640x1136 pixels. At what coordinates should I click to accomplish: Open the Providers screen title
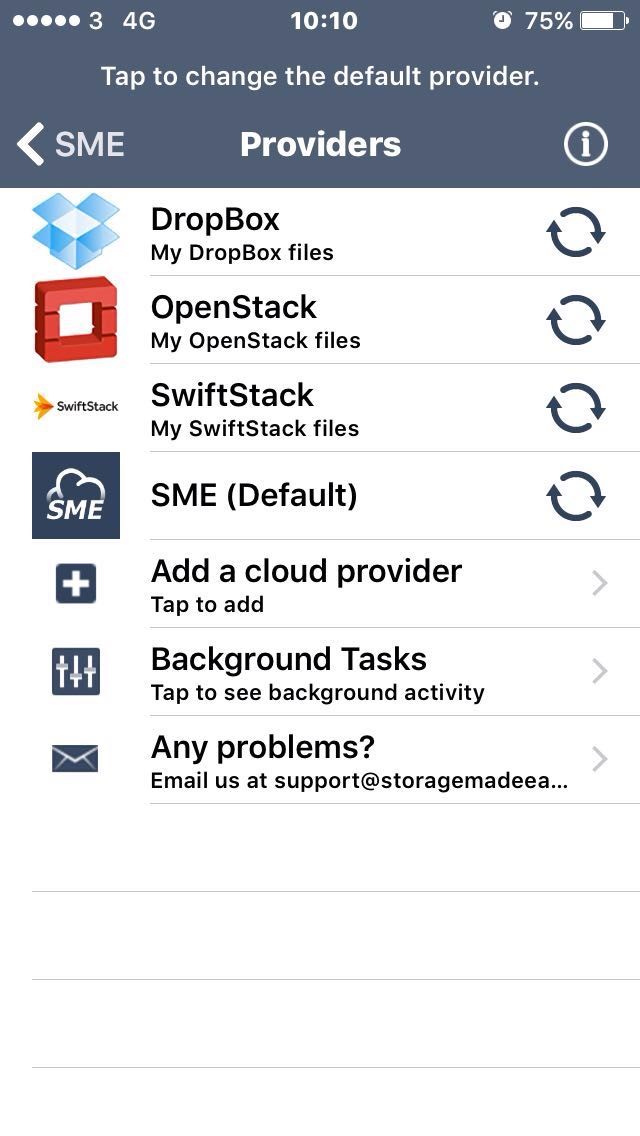click(319, 143)
